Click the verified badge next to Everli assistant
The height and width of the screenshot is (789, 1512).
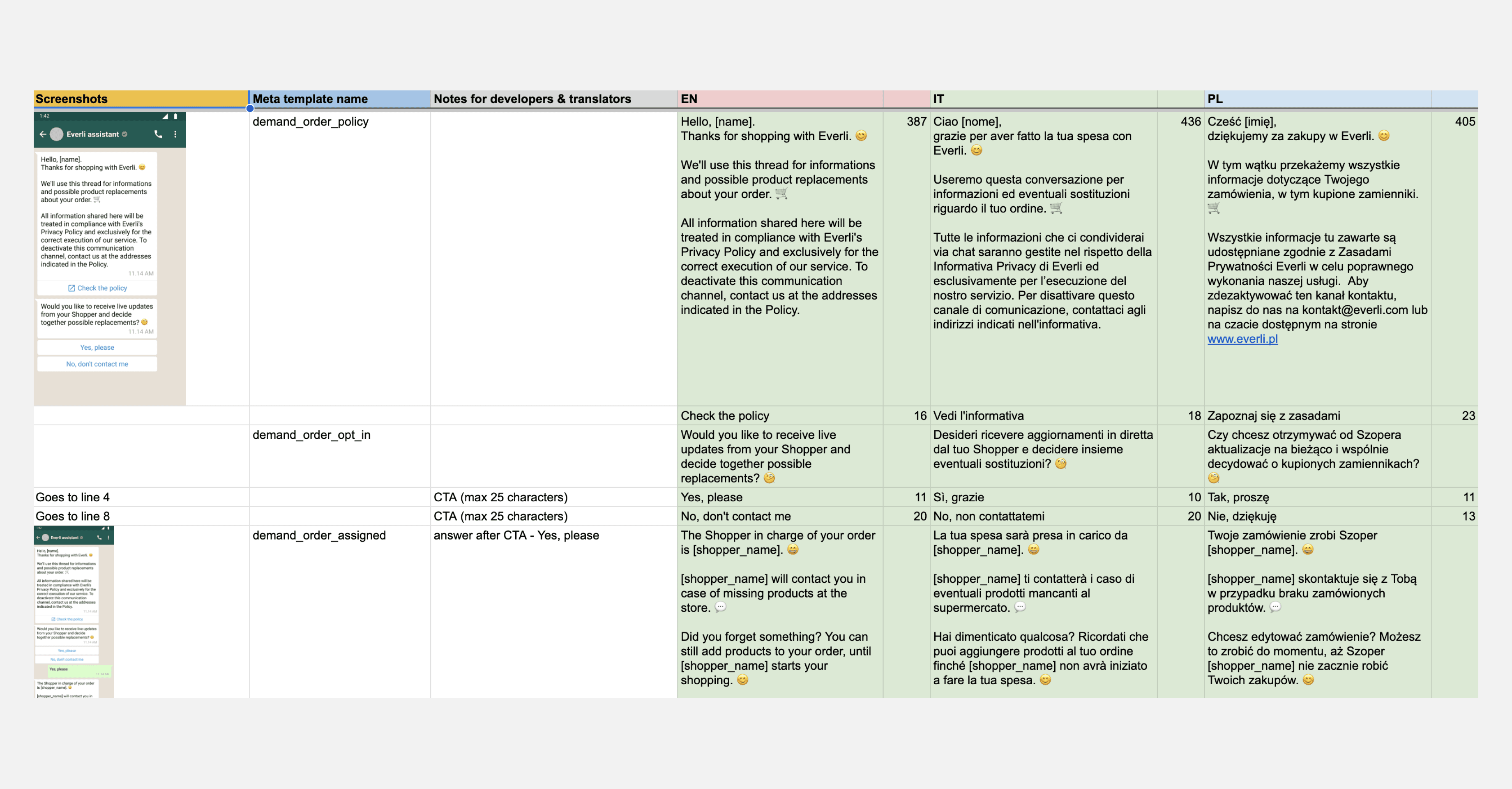pos(124,134)
